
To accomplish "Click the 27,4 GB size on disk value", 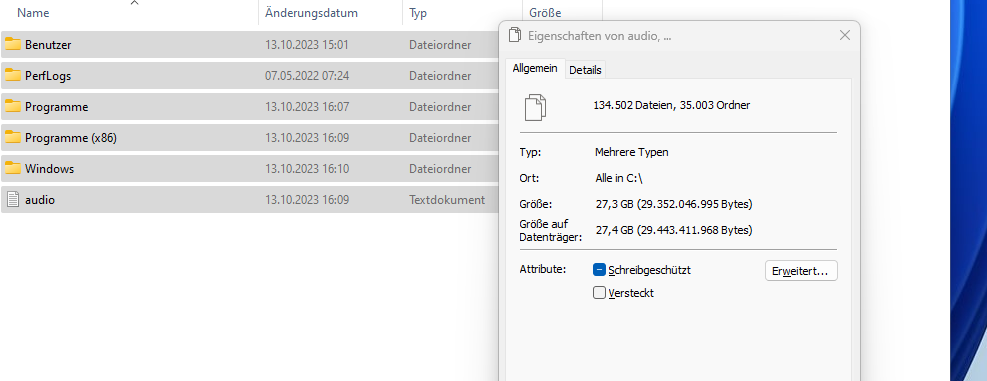I will pyautogui.click(x=674, y=230).
